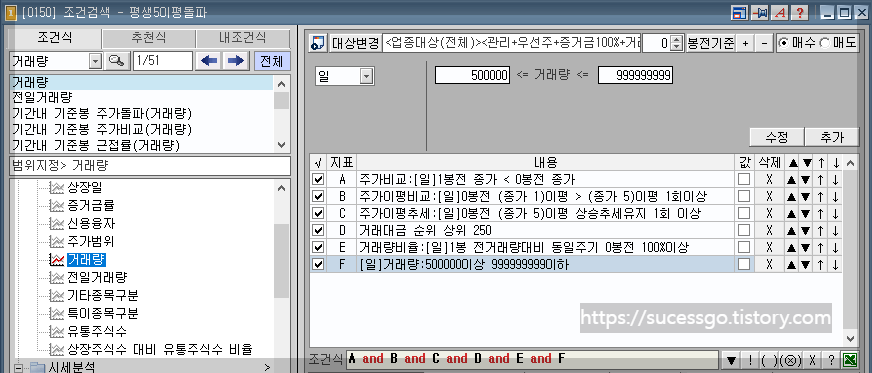This screenshot has width=872, height=373.
Task: Uncheck condition D checkbox
Action: pyautogui.click(x=318, y=231)
